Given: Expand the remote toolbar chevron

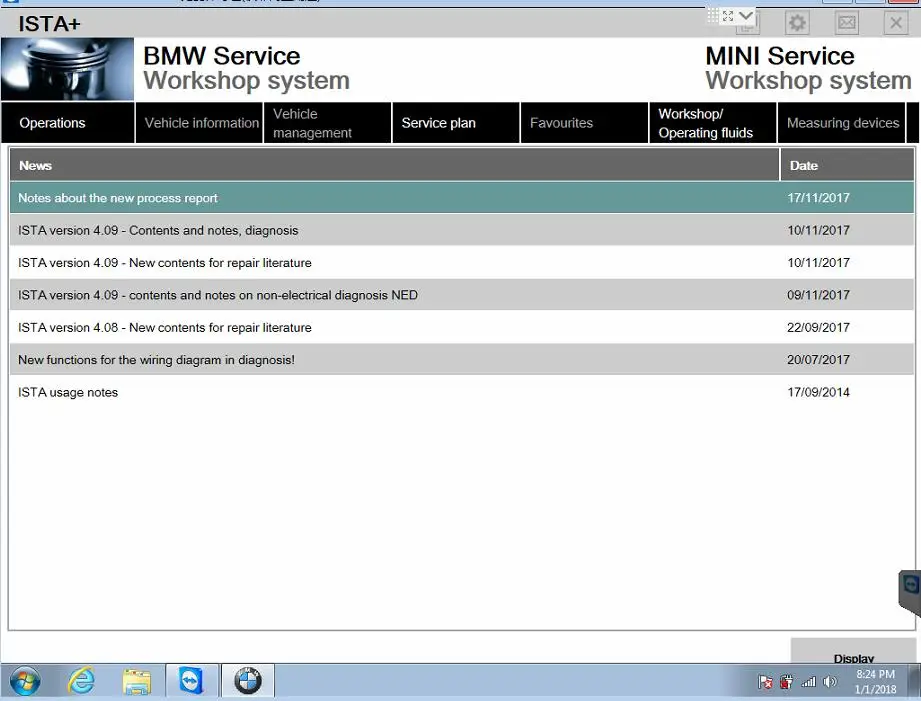Looking at the screenshot, I should tap(745, 15).
